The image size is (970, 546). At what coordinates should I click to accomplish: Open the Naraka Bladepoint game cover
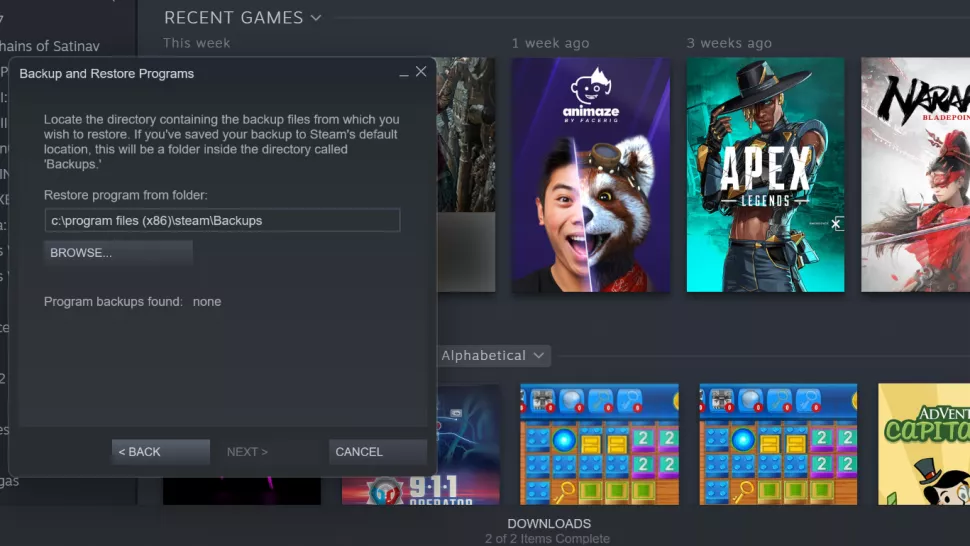pos(916,175)
